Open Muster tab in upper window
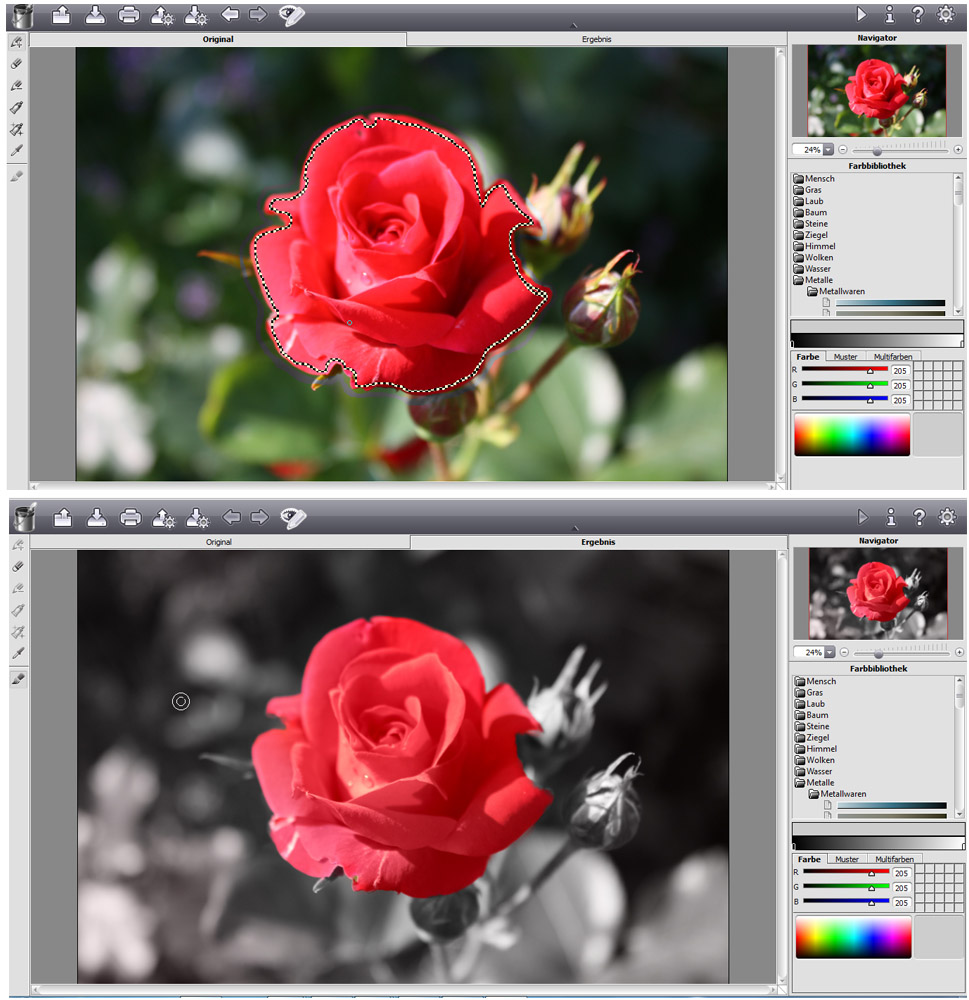This screenshot has width=969, height=1000. [x=845, y=357]
